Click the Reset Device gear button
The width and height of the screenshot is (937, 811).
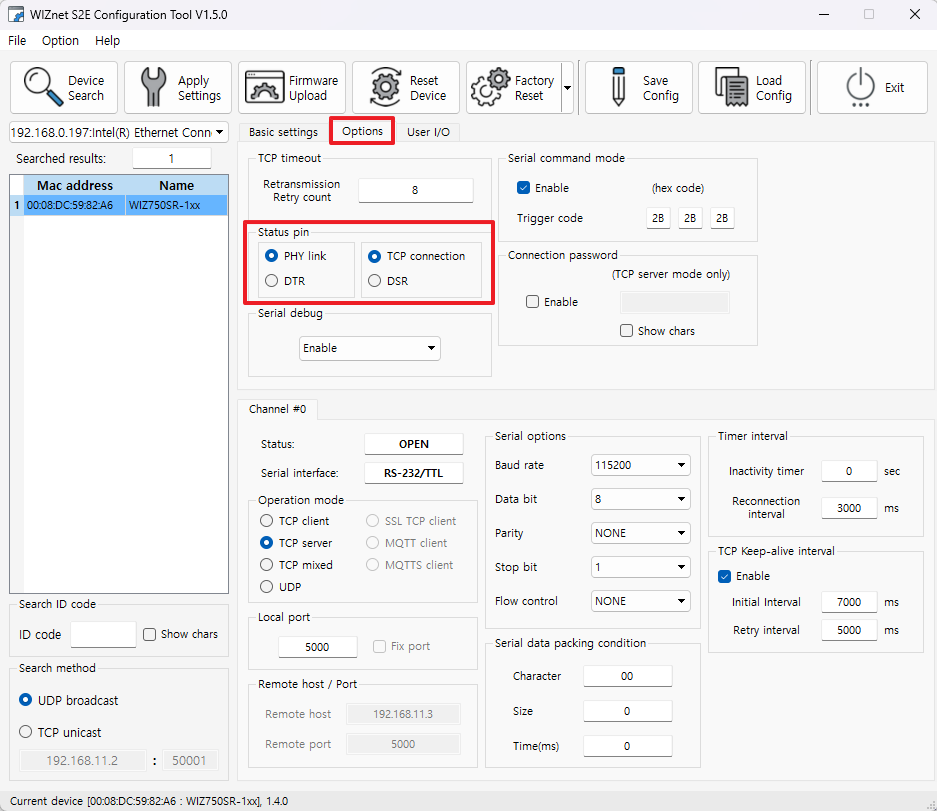(406, 87)
